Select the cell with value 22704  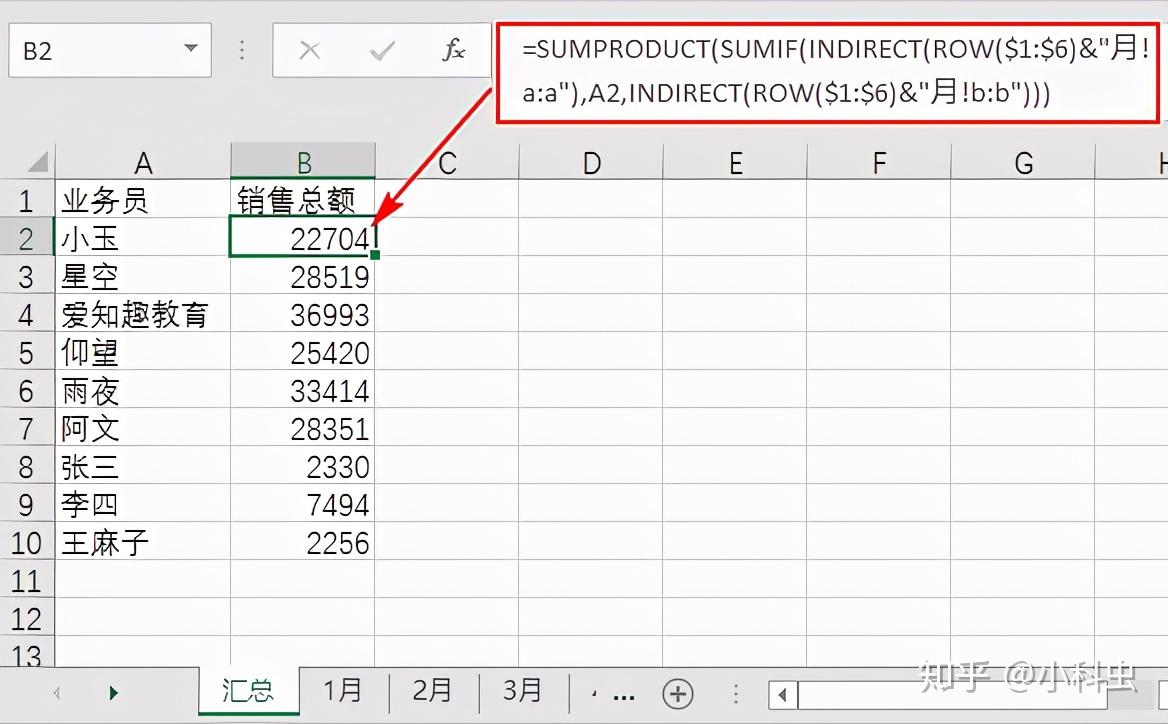tap(303, 238)
